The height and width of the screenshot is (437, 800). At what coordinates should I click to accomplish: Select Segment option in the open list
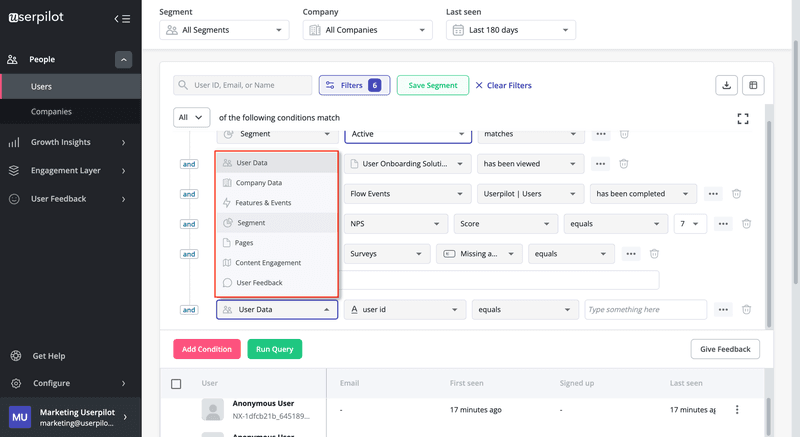[277, 223]
